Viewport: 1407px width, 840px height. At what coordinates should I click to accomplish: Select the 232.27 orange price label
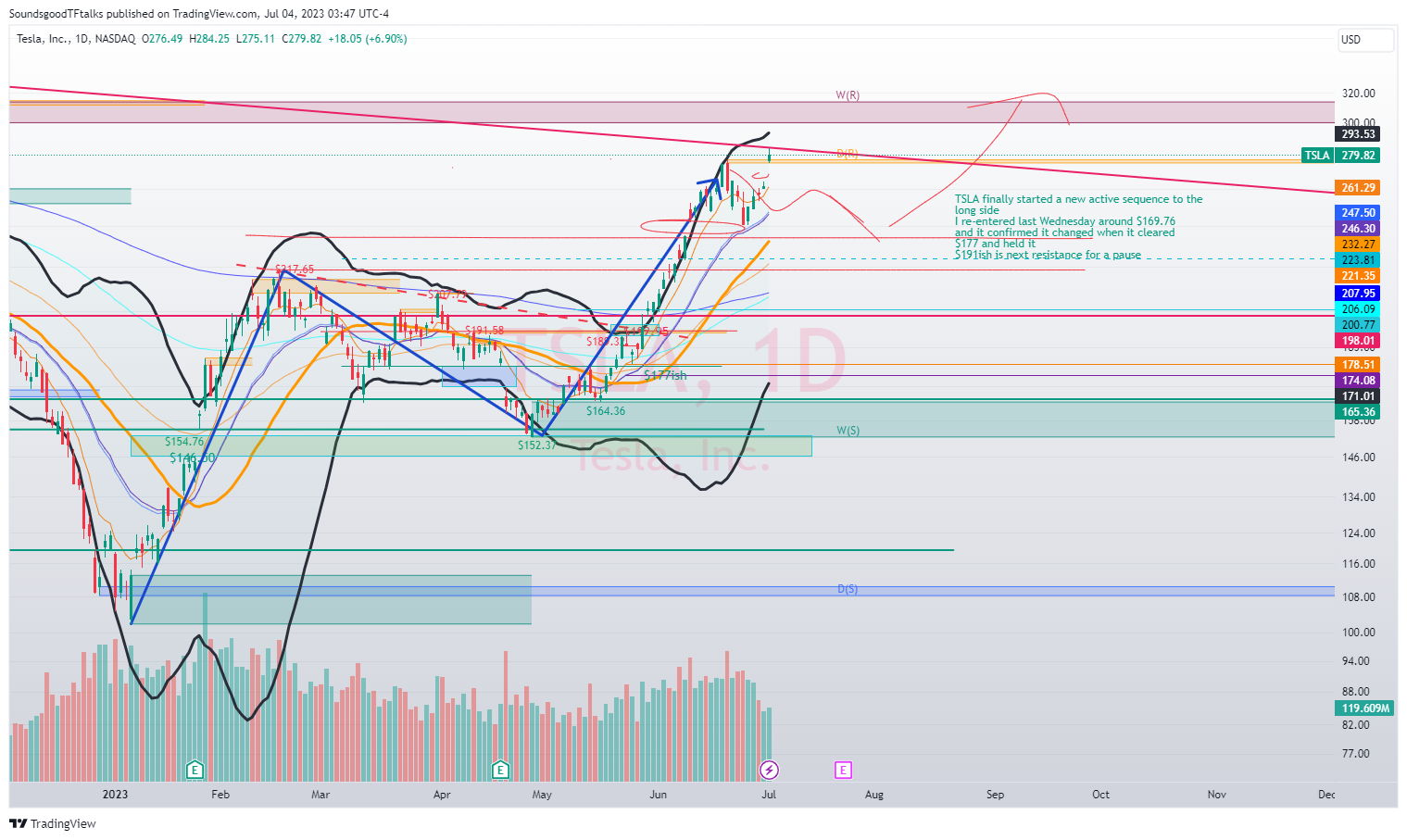(1358, 244)
